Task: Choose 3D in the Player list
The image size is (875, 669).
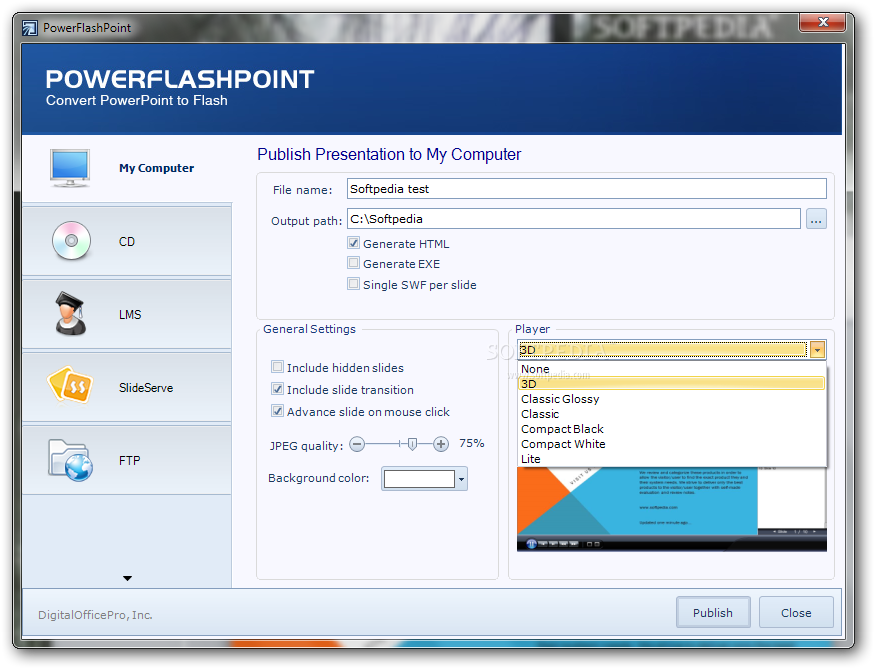Action: pyautogui.click(x=672, y=384)
